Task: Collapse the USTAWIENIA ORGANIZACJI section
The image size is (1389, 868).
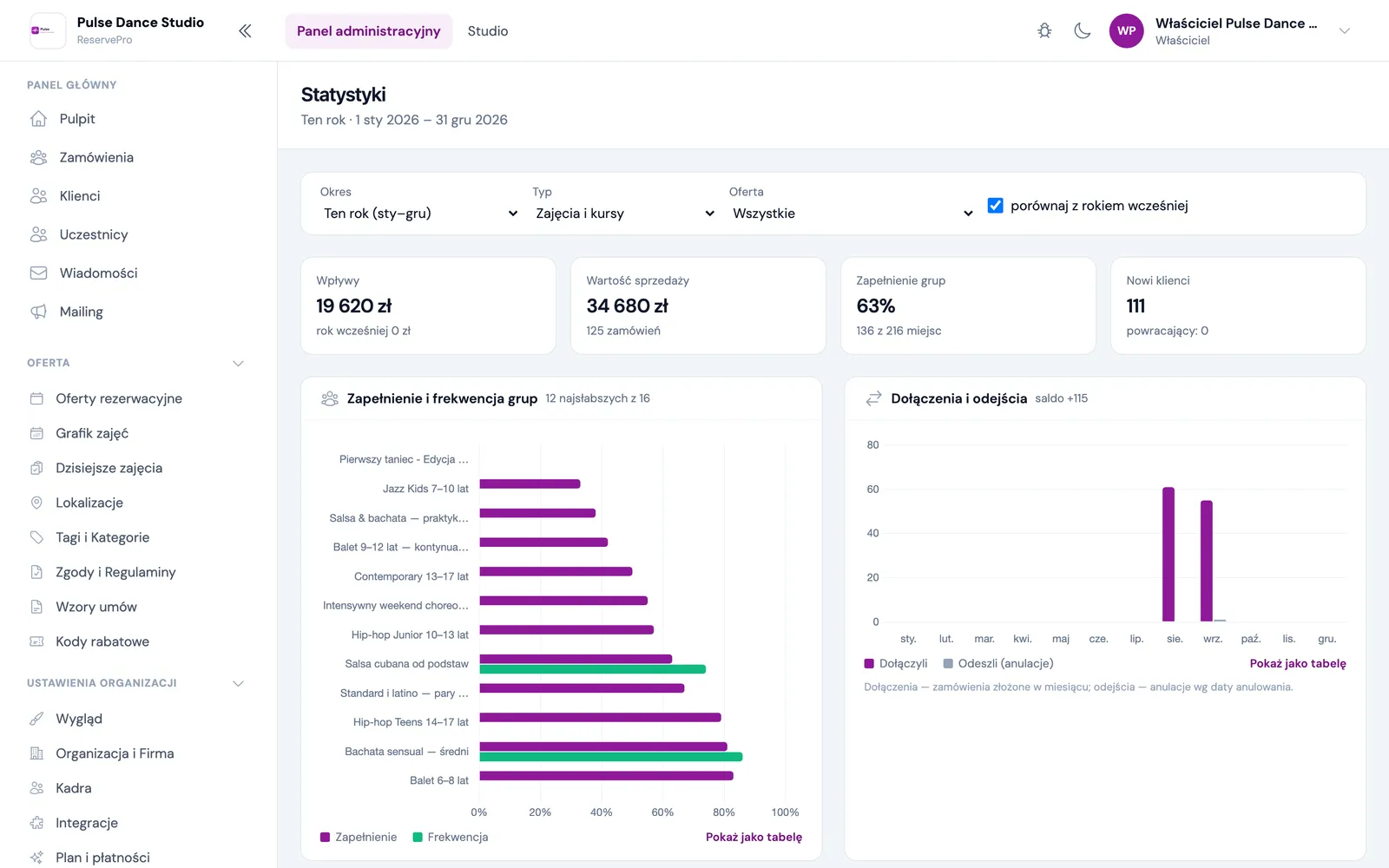Action: coord(238,683)
